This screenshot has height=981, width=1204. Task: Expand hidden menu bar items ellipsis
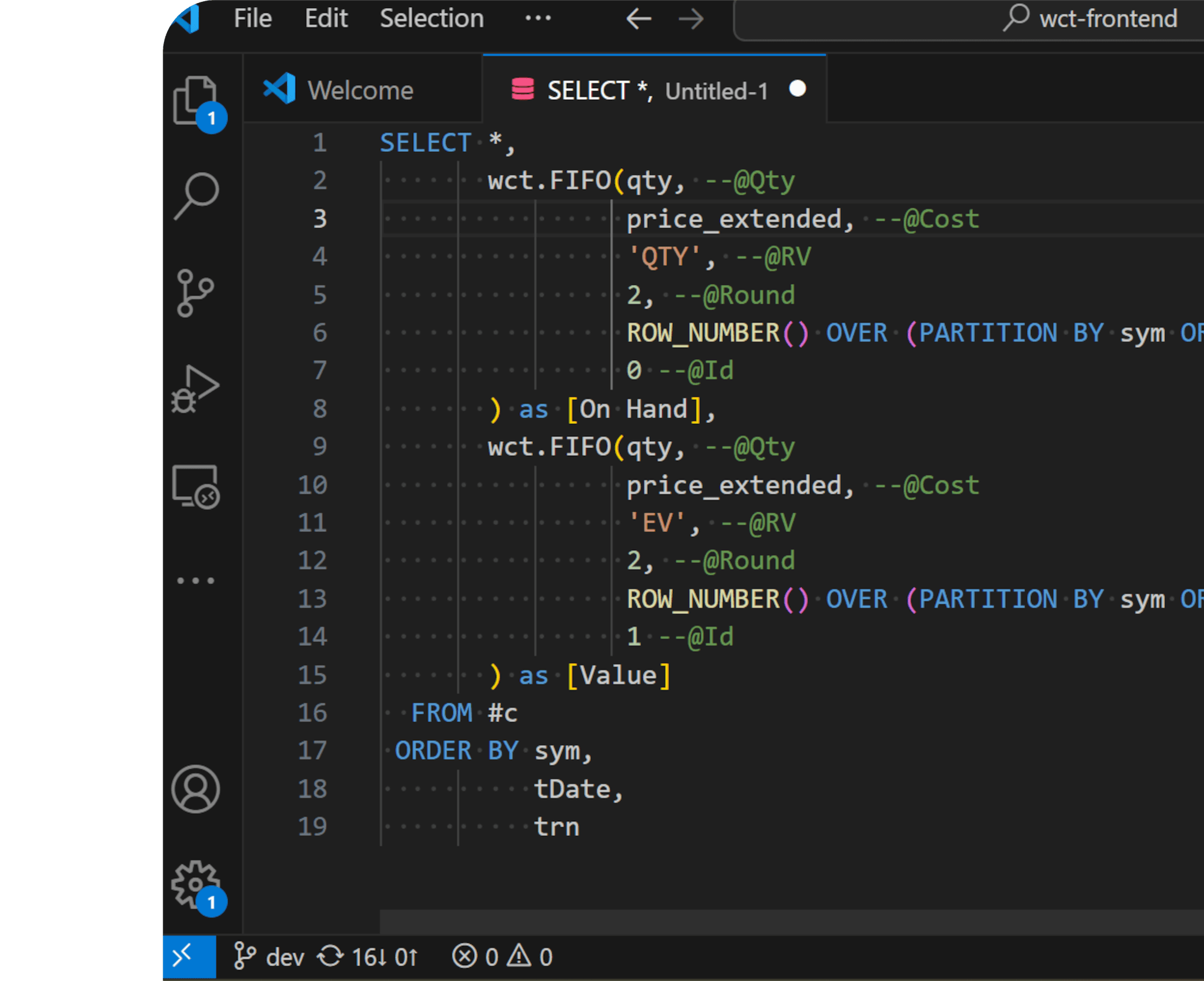point(538,19)
